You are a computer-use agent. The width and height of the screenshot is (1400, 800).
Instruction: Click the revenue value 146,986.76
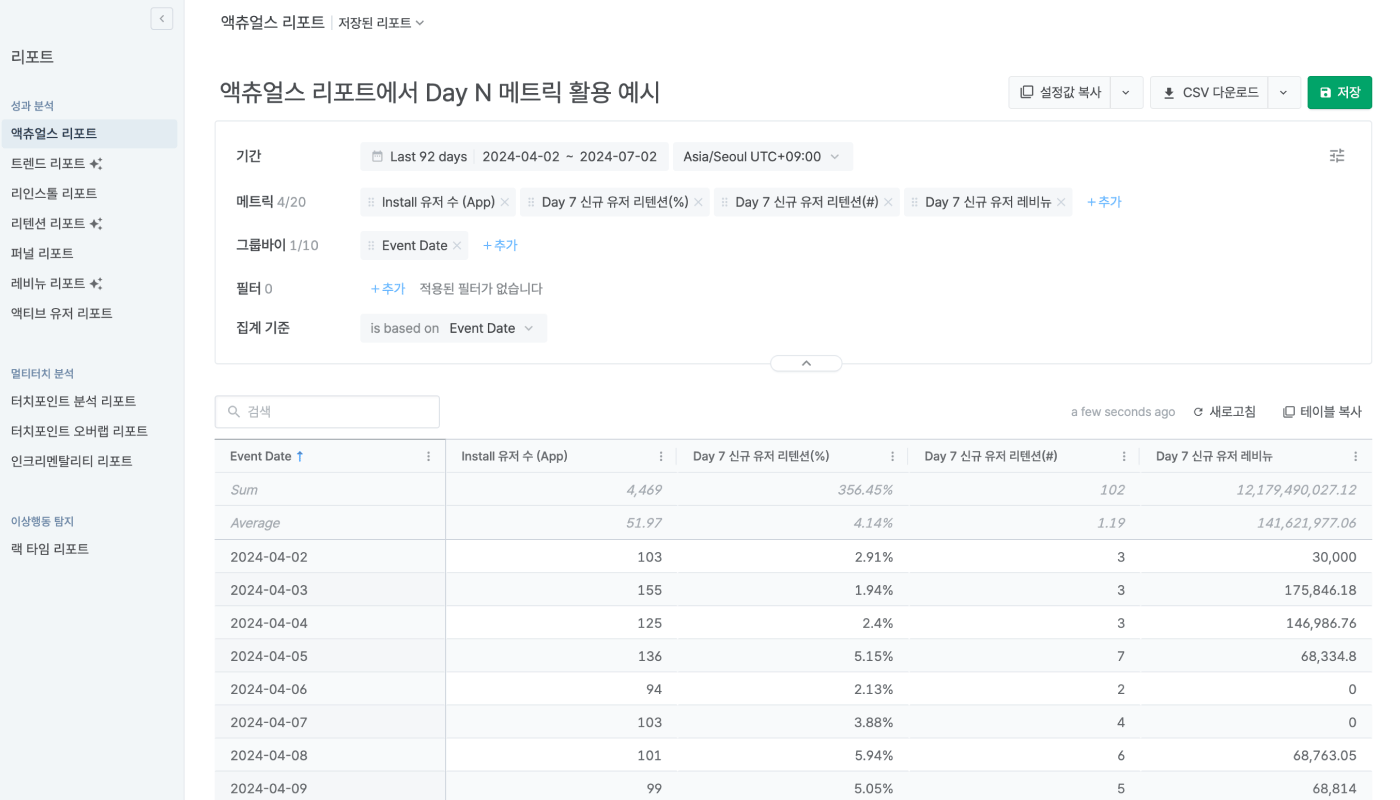point(1320,623)
